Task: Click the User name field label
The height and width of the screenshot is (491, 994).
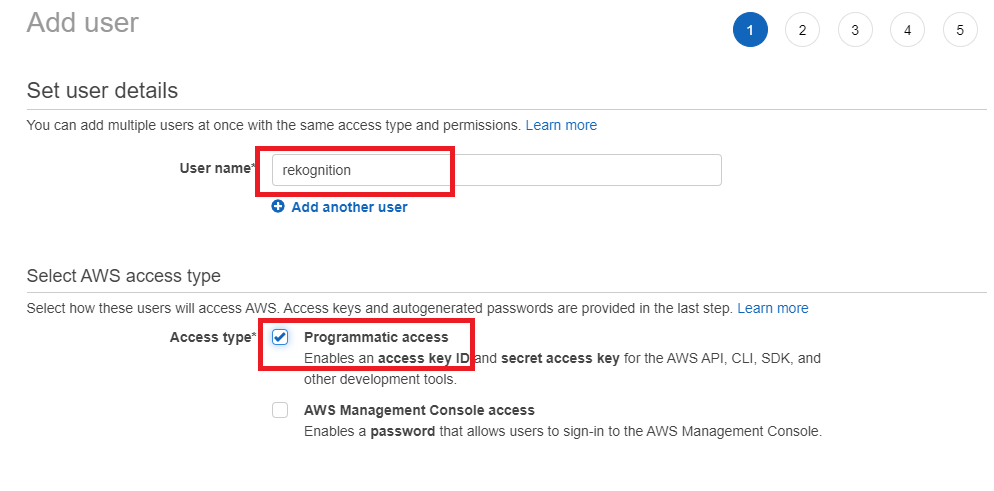Action: (214, 168)
